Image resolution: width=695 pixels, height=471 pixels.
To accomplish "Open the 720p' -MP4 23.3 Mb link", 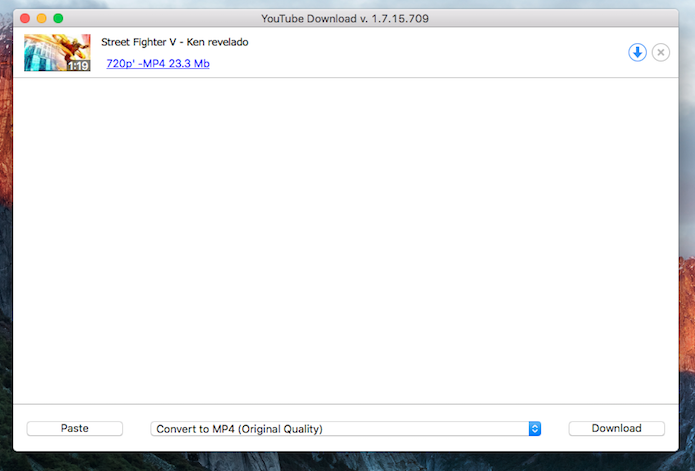I will 158,63.
